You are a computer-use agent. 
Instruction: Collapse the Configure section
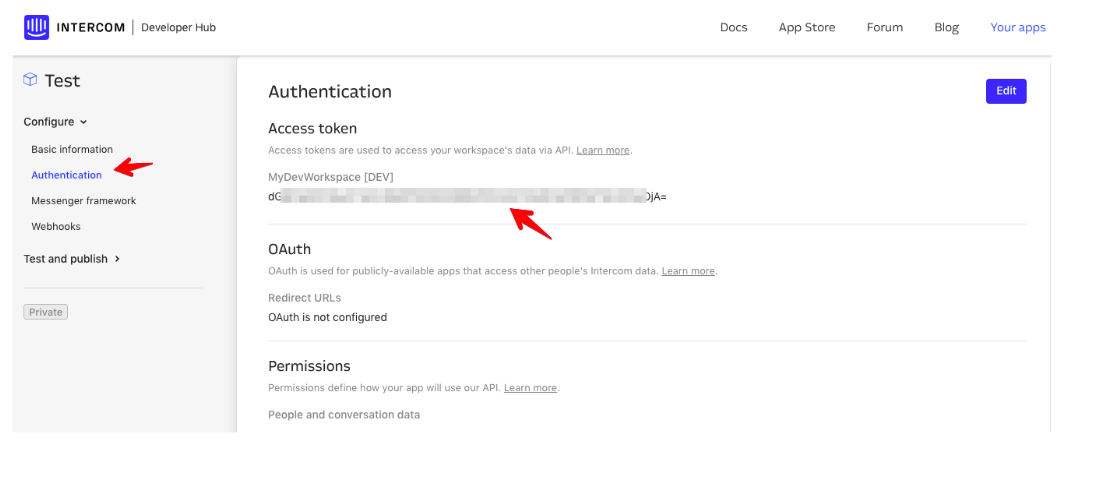(55, 122)
